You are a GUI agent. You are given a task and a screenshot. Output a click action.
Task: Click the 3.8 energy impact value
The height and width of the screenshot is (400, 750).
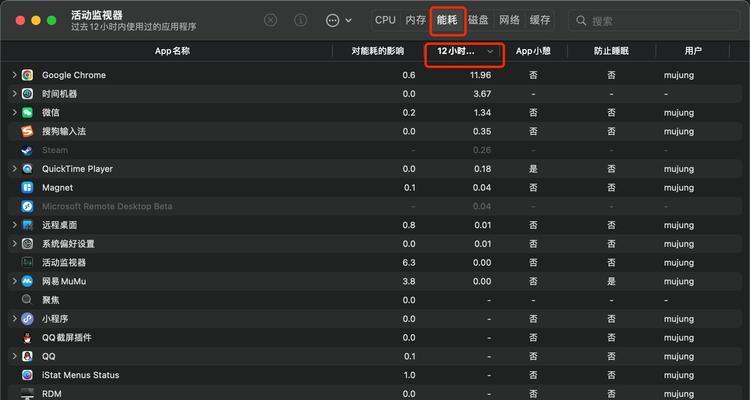409,281
